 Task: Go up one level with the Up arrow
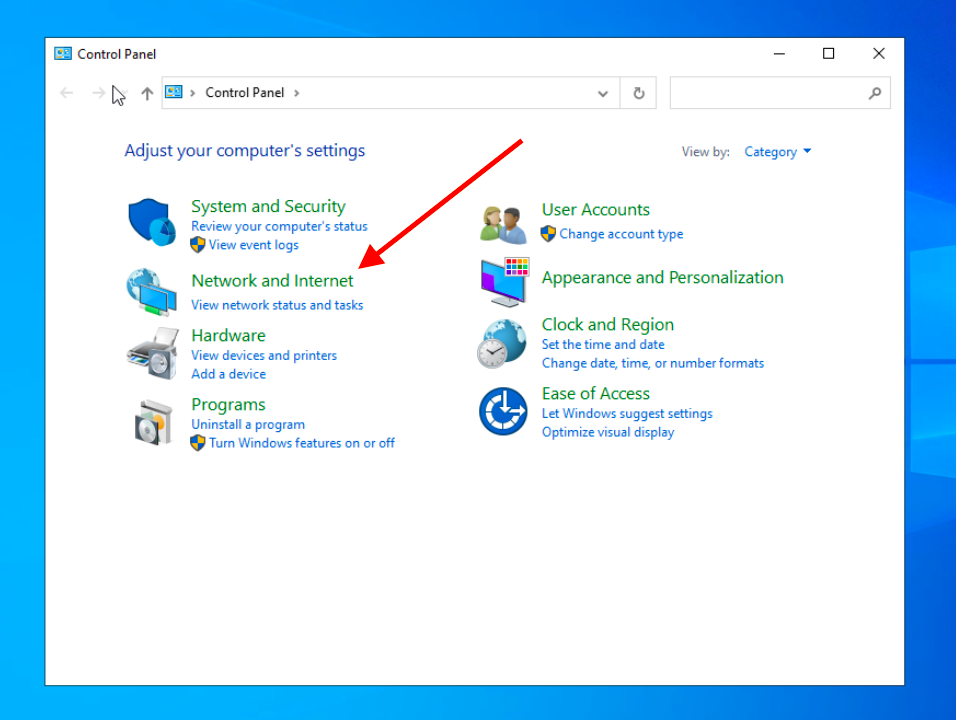[x=147, y=93]
